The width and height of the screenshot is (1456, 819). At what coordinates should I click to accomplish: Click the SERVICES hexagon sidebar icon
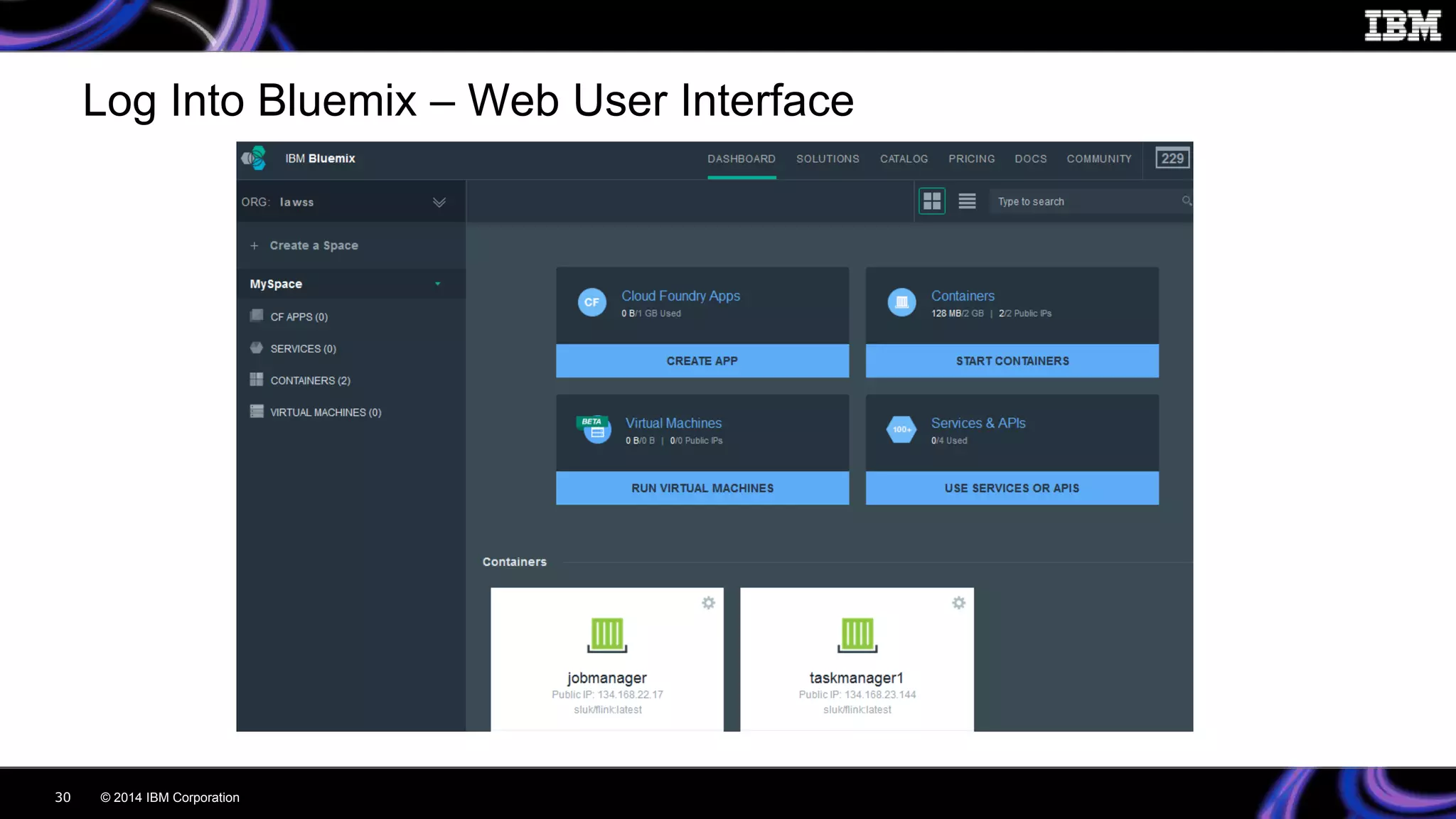point(257,348)
